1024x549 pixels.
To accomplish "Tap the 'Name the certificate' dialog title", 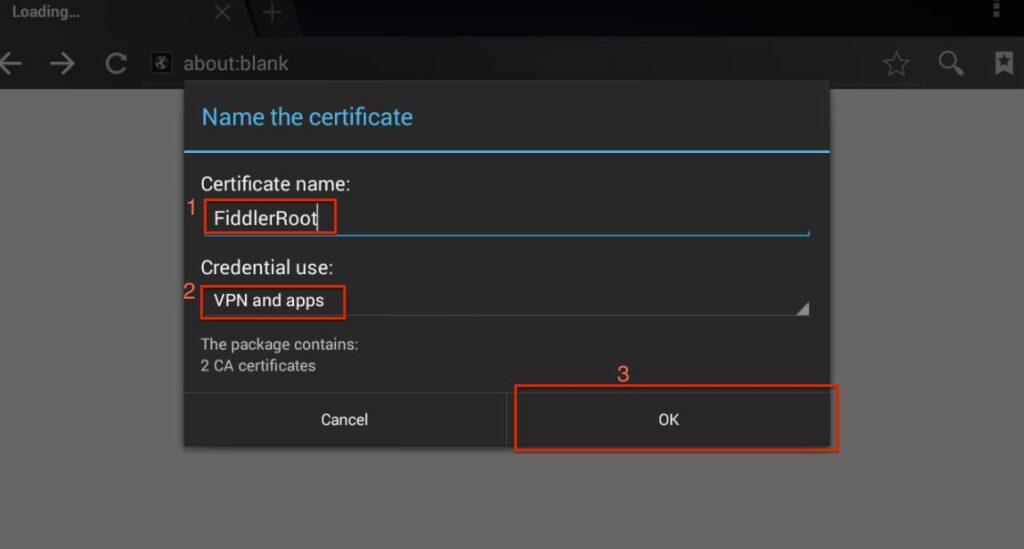I will (307, 117).
